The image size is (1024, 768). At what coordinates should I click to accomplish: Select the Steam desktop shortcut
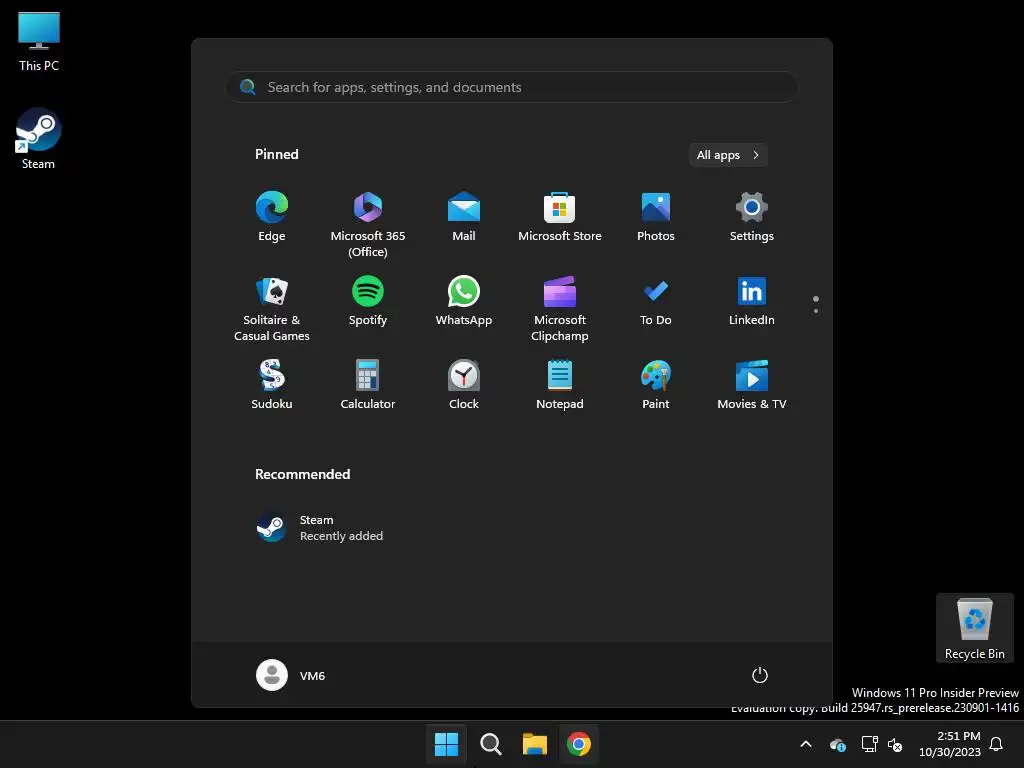click(39, 139)
